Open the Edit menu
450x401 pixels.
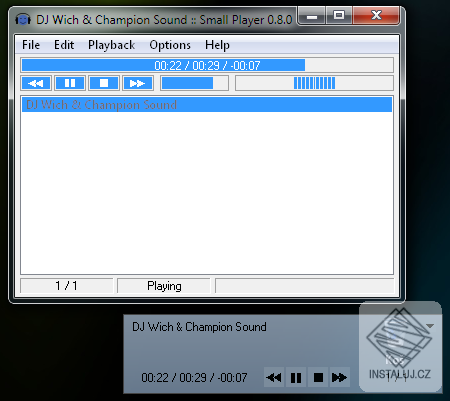click(x=64, y=45)
